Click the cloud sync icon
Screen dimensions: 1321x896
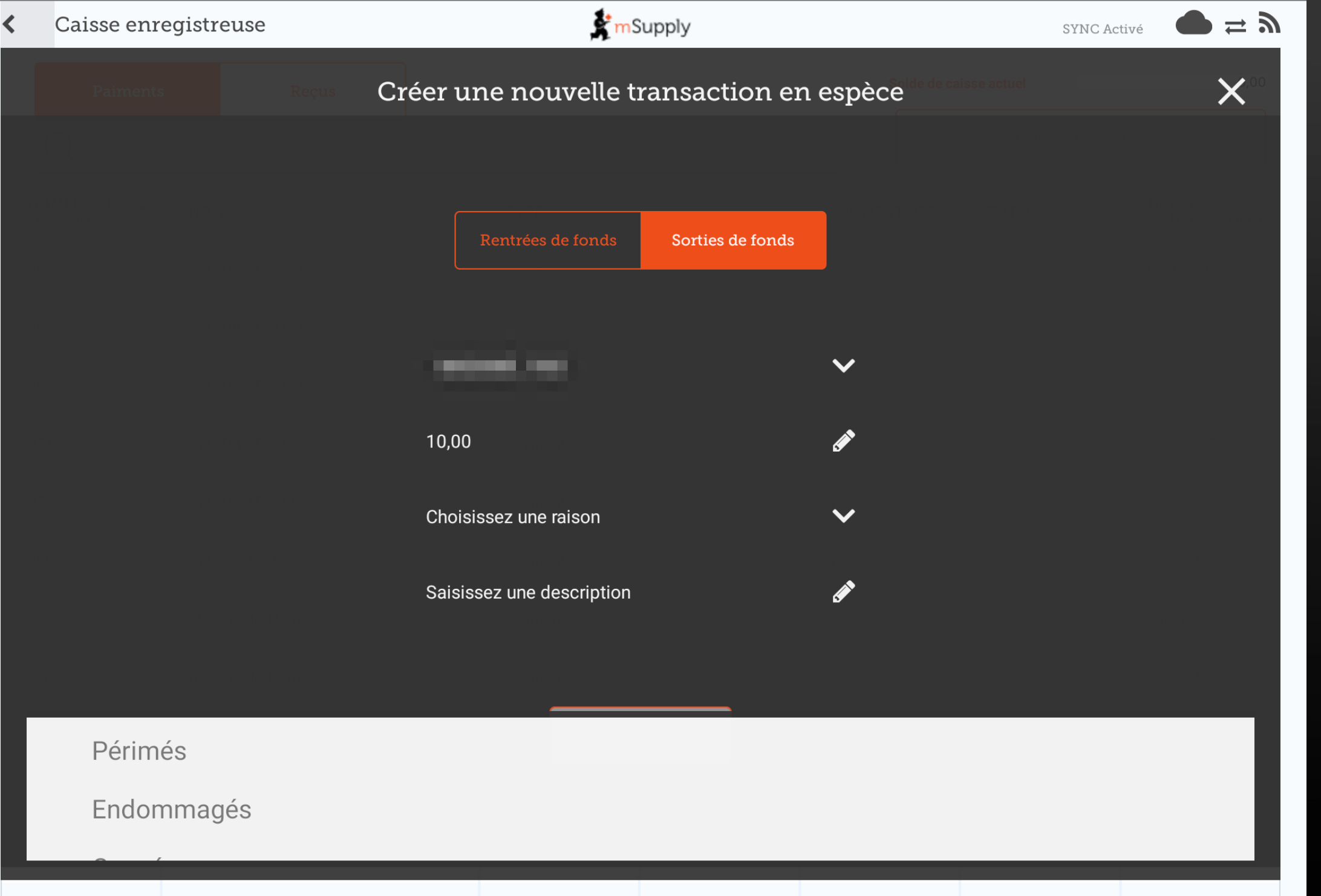(1193, 24)
